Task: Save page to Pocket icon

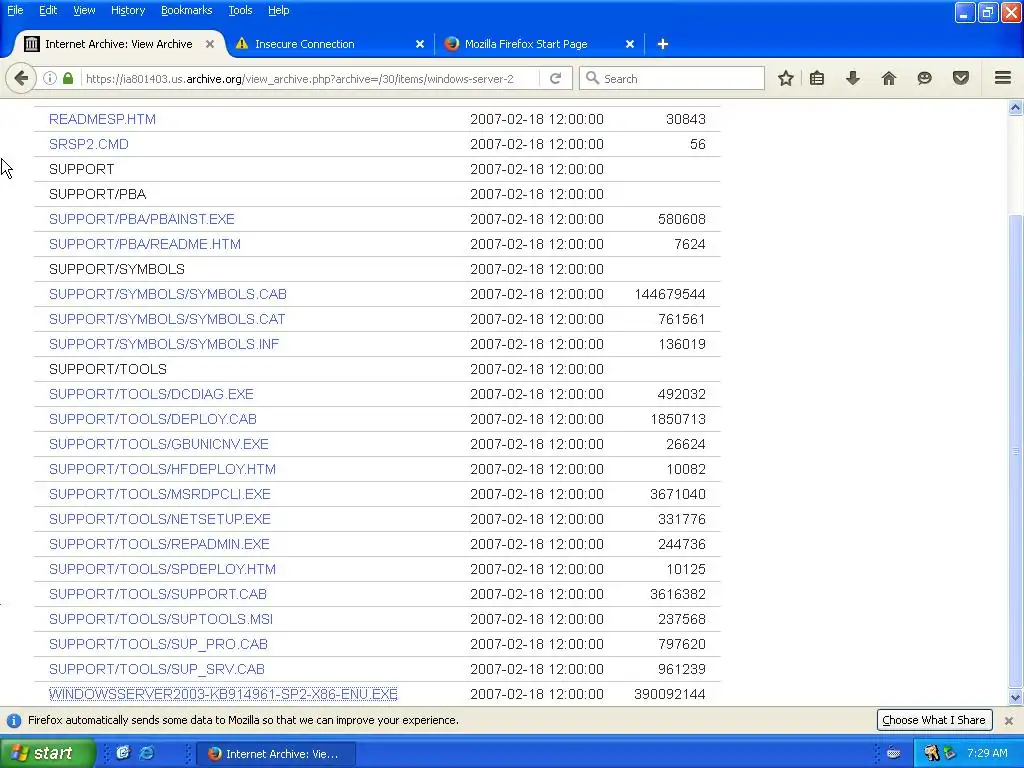Action: pyautogui.click(x=961, y=78)
